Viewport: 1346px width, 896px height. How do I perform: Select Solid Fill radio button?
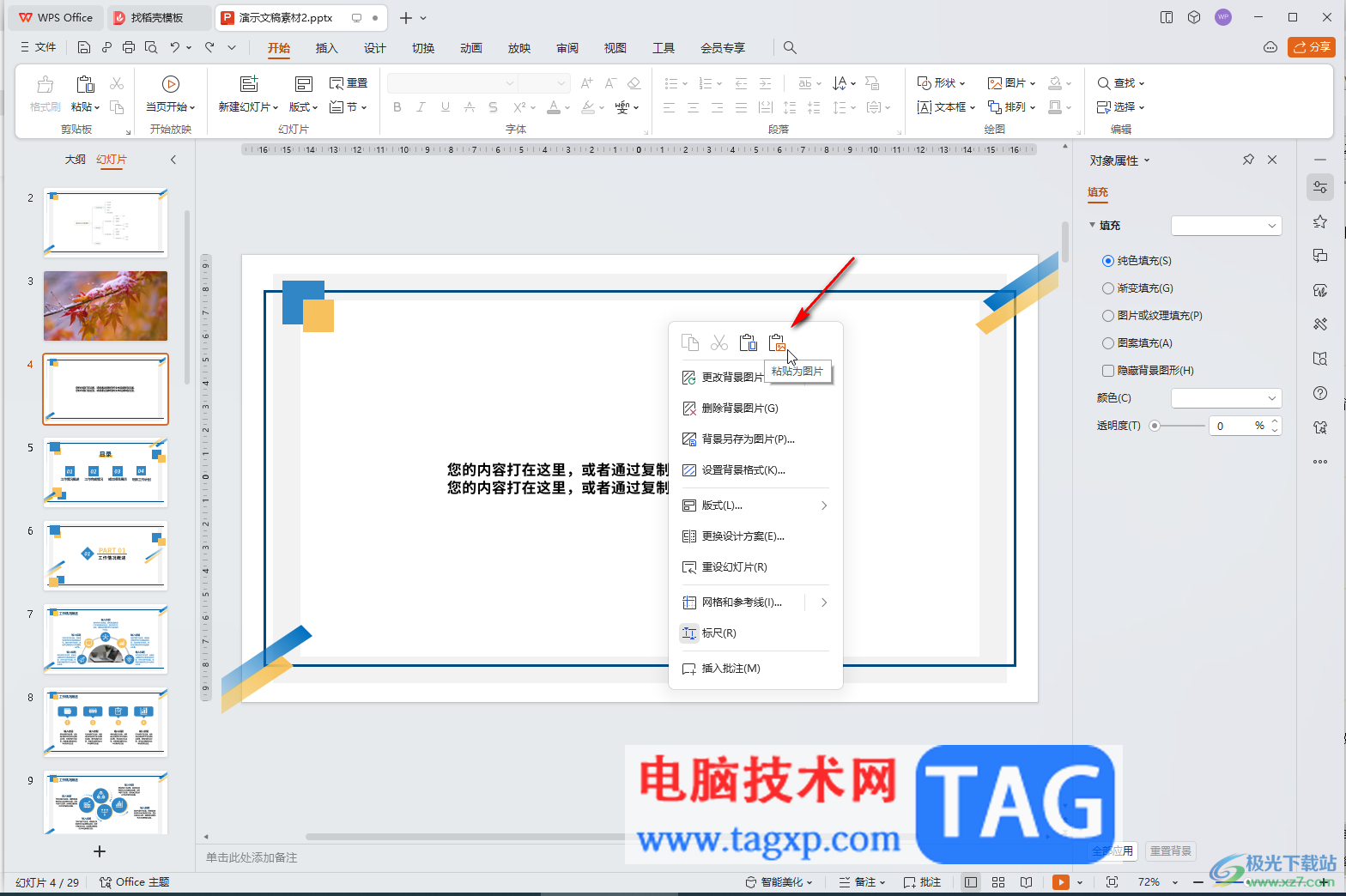click(x=1108, y=261)
